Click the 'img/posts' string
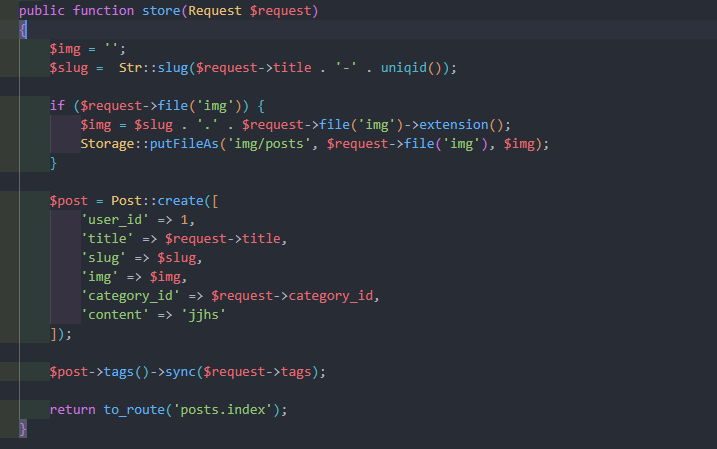Screen dimensions: 717x449 [x=269, y=144]
